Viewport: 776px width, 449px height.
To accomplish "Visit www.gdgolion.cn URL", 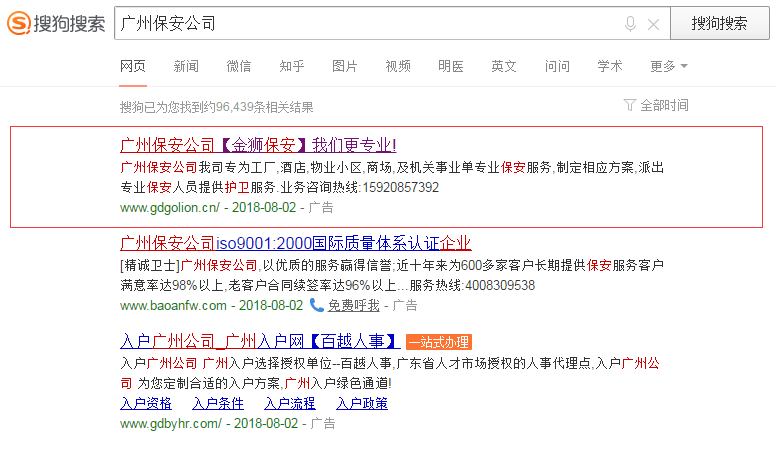I will pyautogui.click(x=170, y=207).
